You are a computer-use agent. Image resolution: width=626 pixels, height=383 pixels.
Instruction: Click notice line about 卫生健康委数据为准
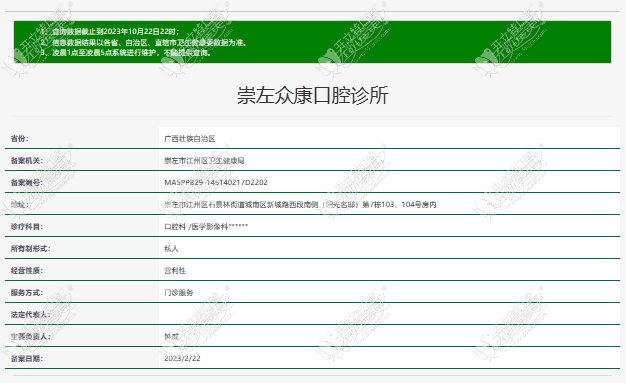point(143,42)
